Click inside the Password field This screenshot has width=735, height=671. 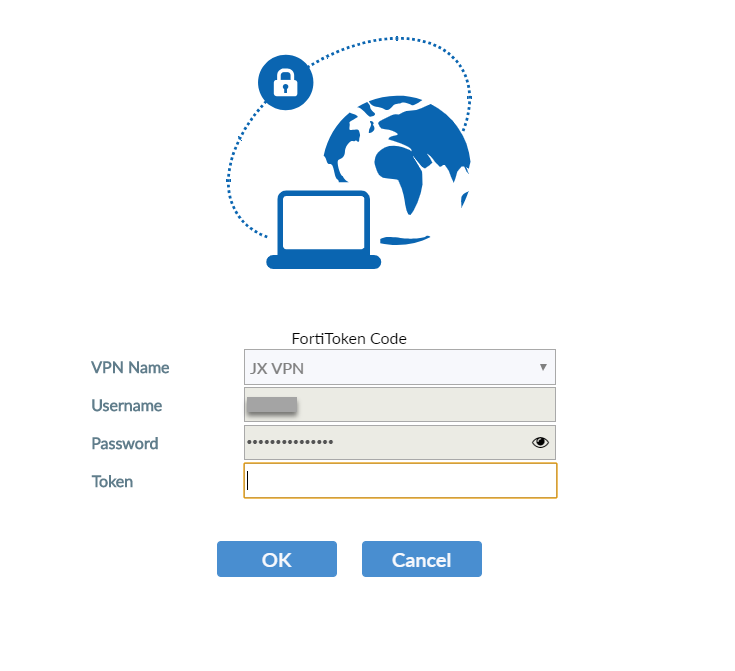(x=400, y=443)
